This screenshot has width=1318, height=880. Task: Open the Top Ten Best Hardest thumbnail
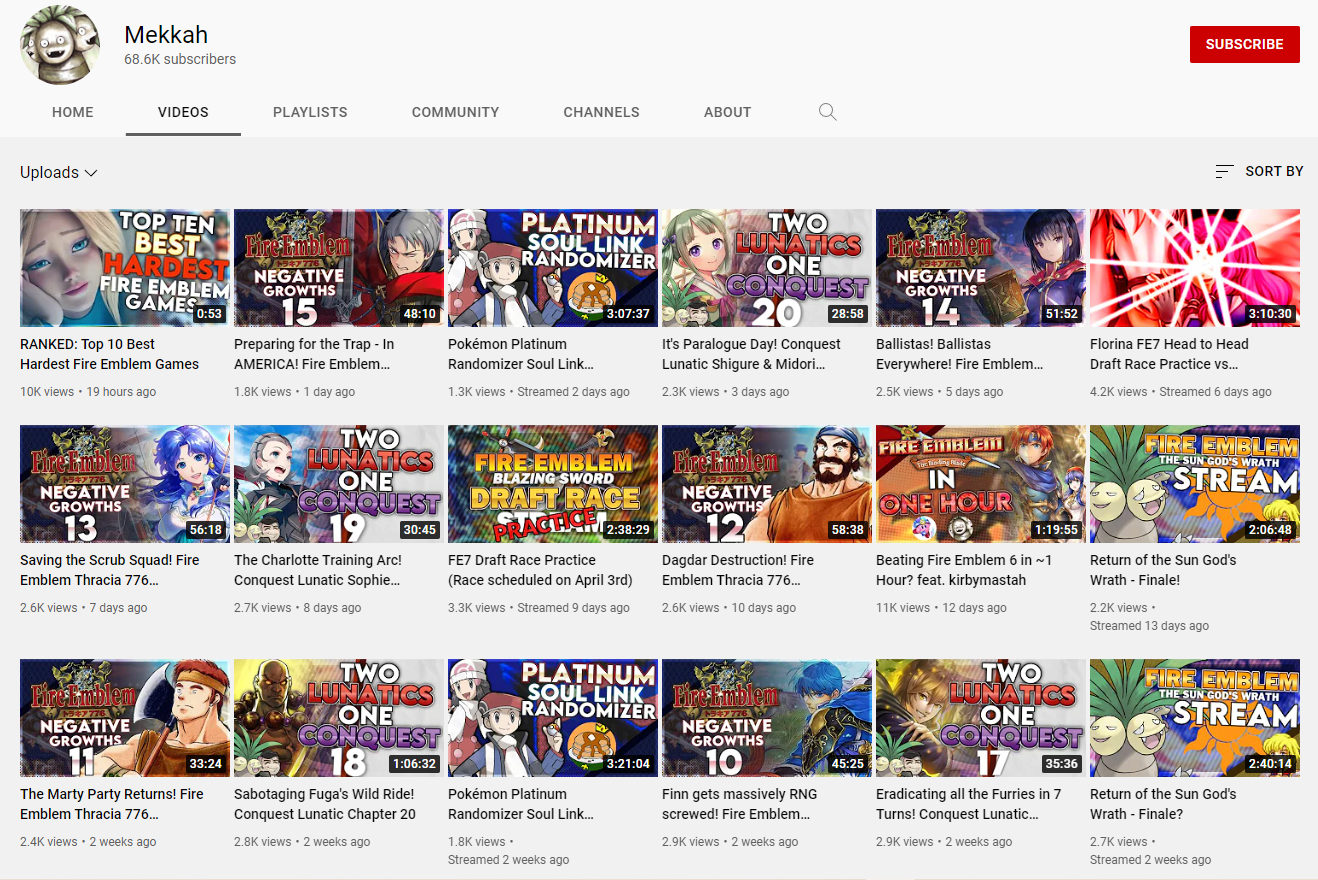point(125,268)
